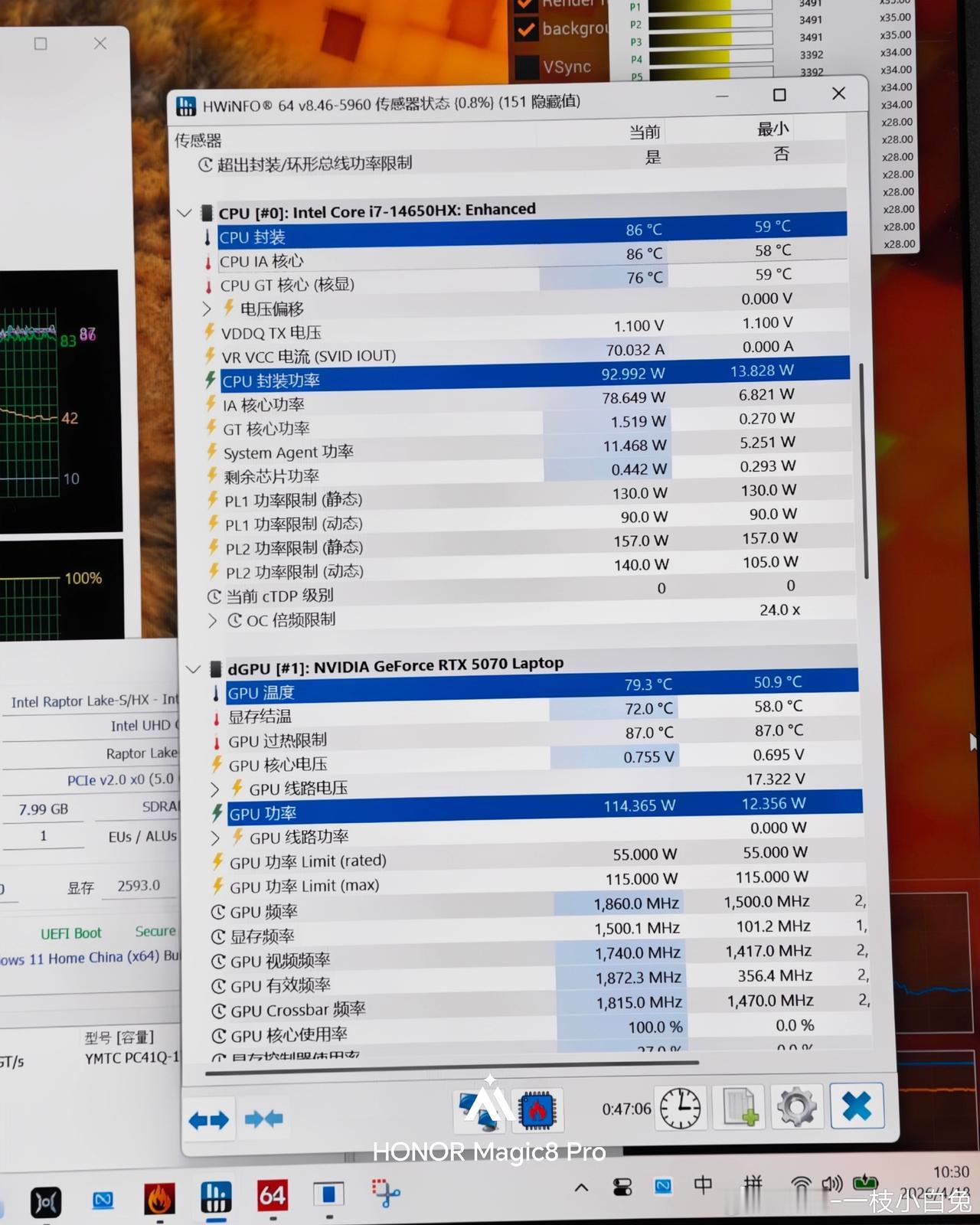Image resolution: width=980 pixels, height=1225 pixels.
Task: Select the VDDQ TX 电压 row
Action: pos(526,328)
